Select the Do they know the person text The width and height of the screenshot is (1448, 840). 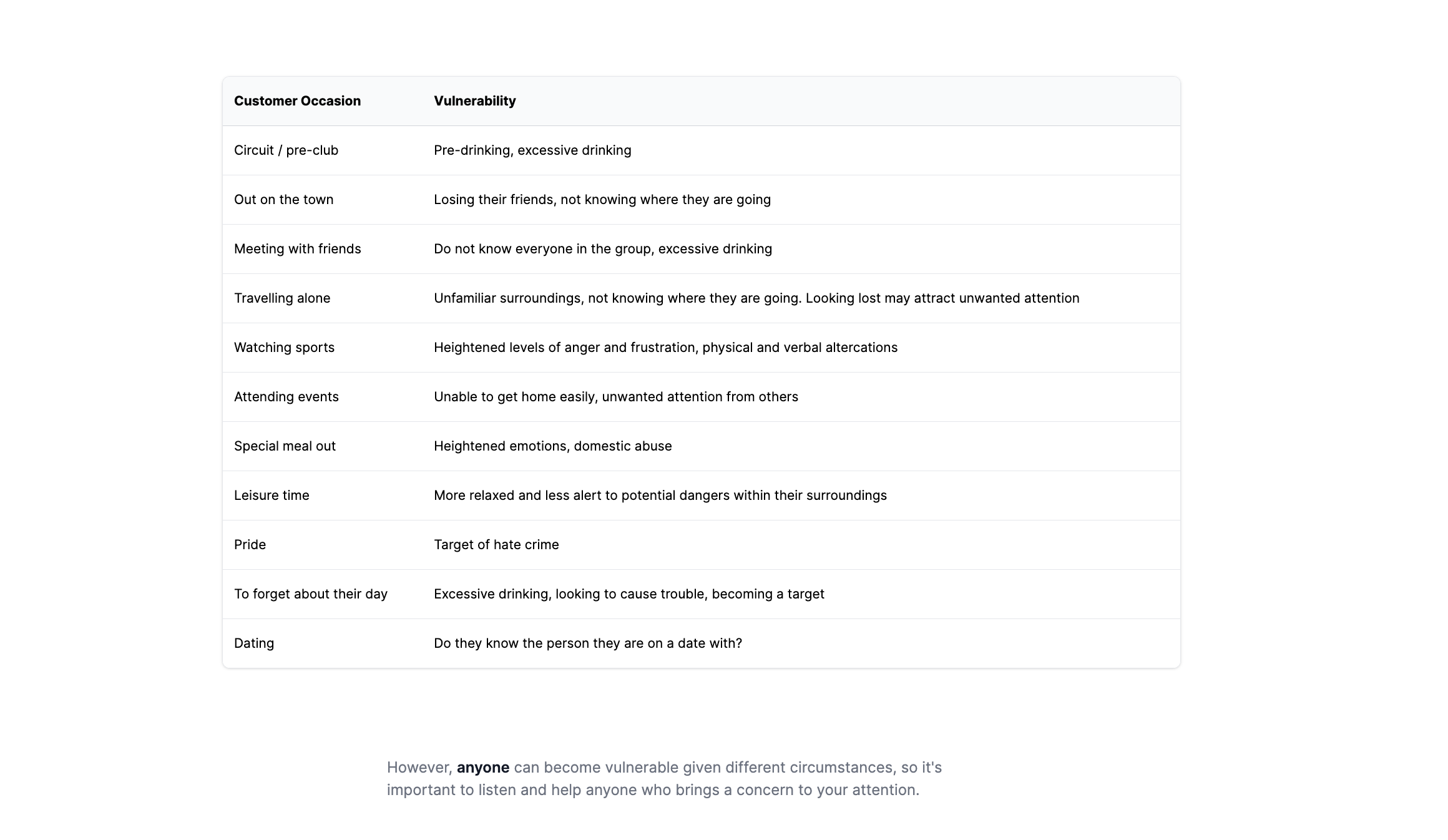[587, 643]
